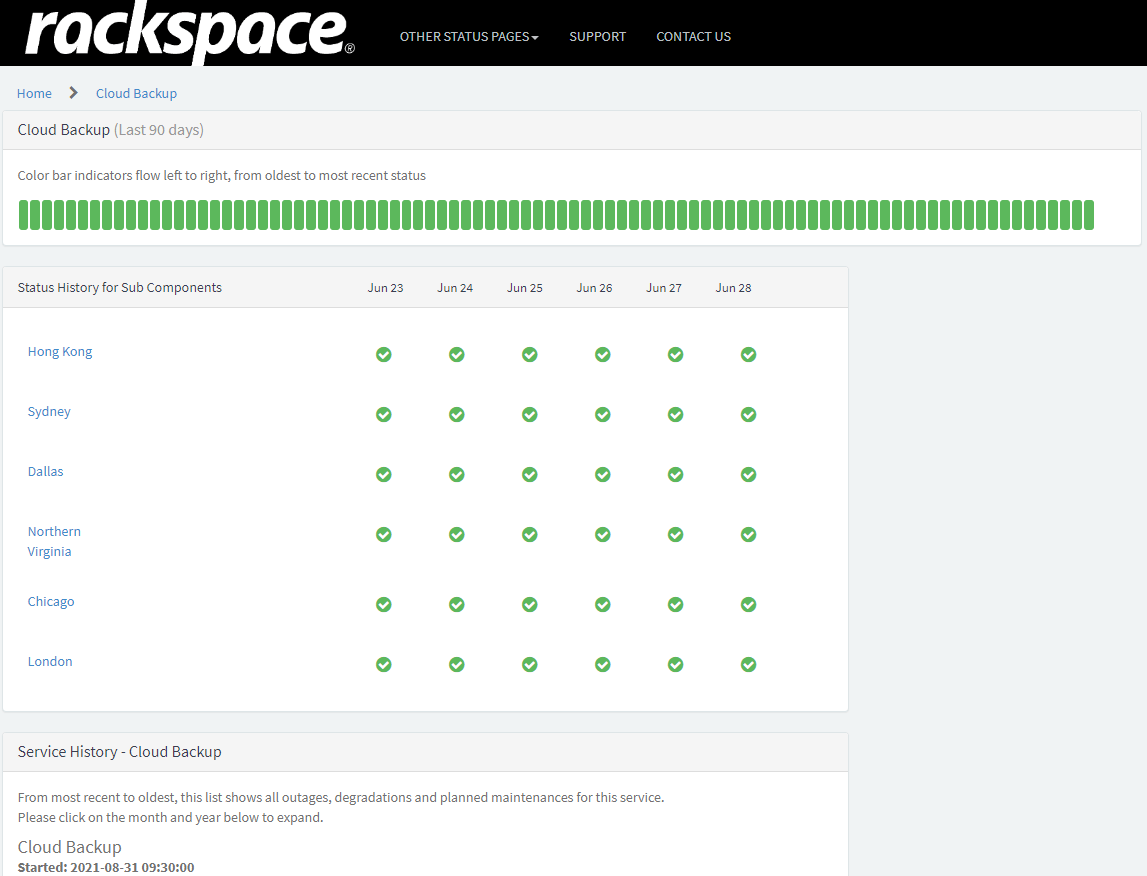This screenshot has width=1147, height=876.
Task: Select the SUPPORT menu item
Action: (x=597, y=36)
